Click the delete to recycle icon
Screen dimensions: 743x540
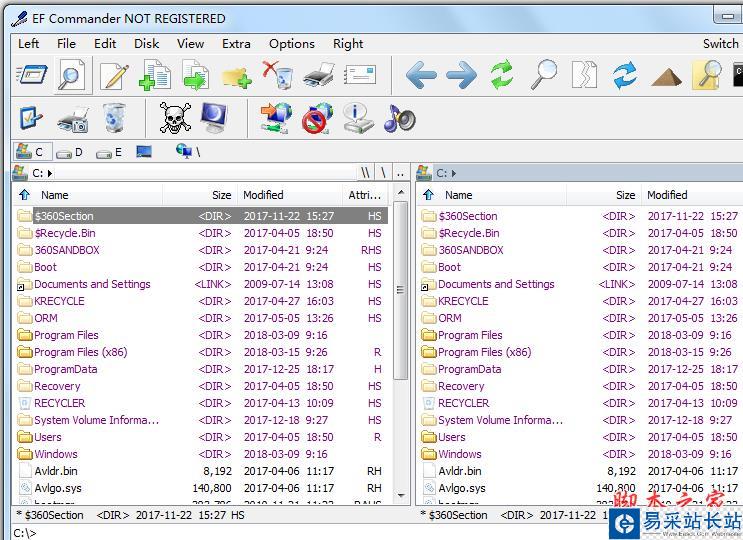click(x=278, y=74)
